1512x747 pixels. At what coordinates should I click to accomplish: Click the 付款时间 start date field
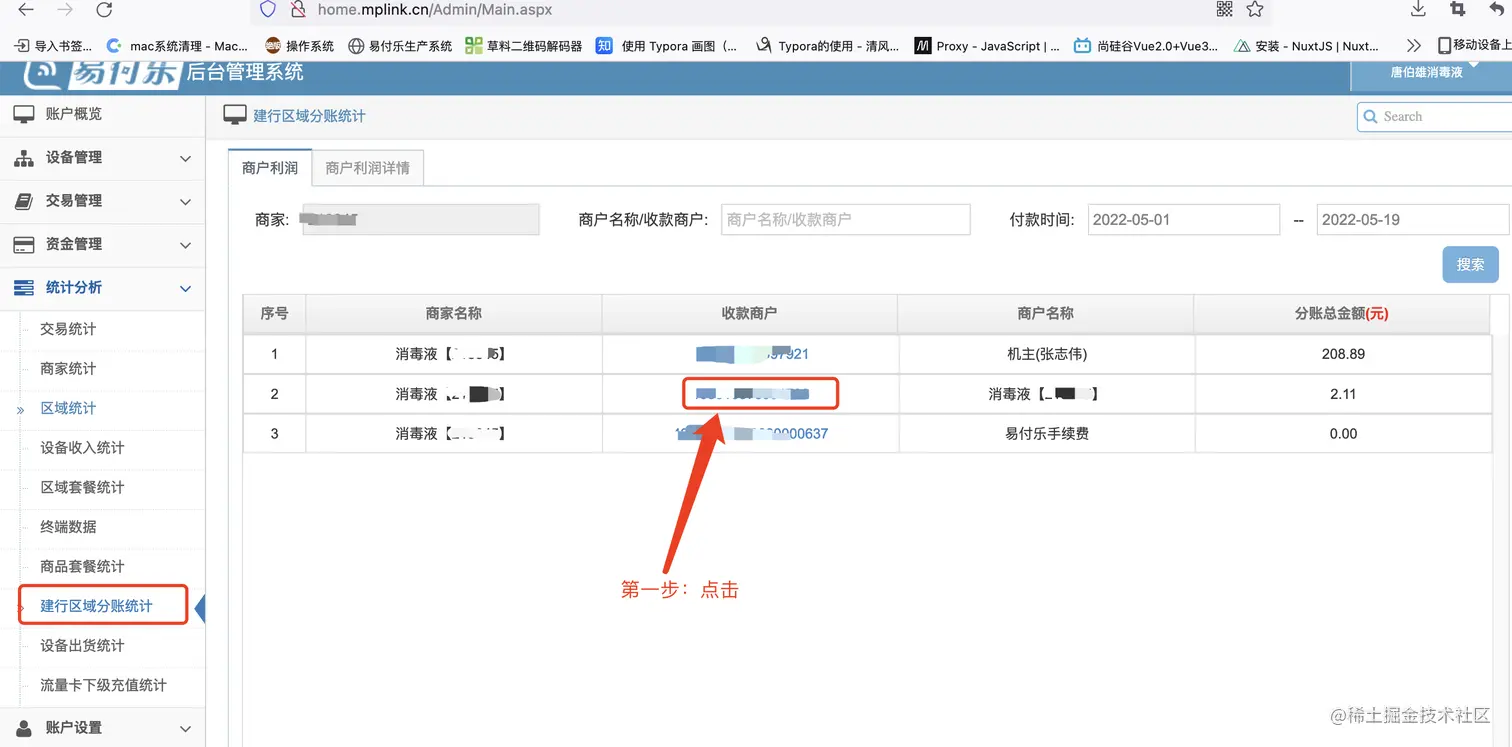1184,219
